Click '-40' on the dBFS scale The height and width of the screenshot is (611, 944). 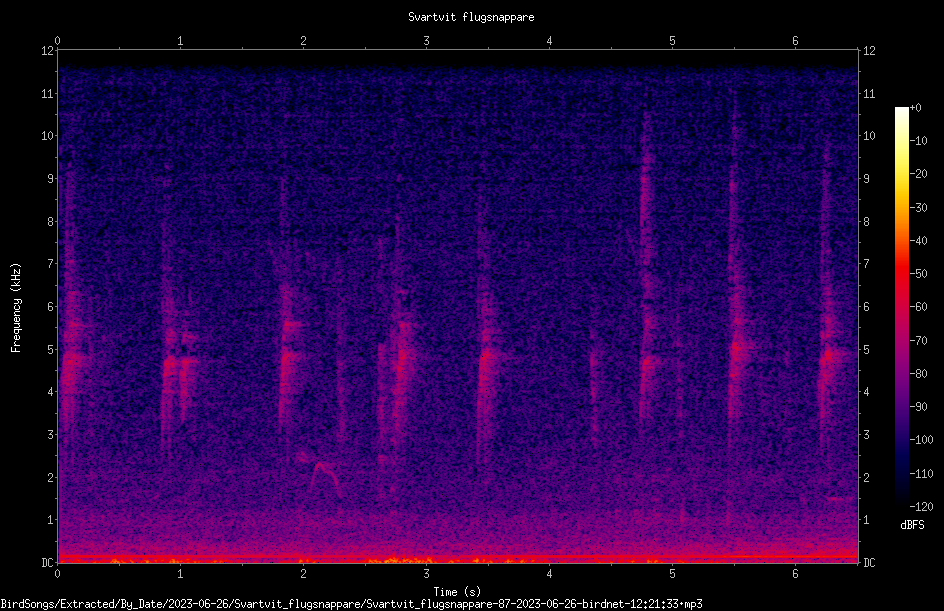[x=918, y=241]
